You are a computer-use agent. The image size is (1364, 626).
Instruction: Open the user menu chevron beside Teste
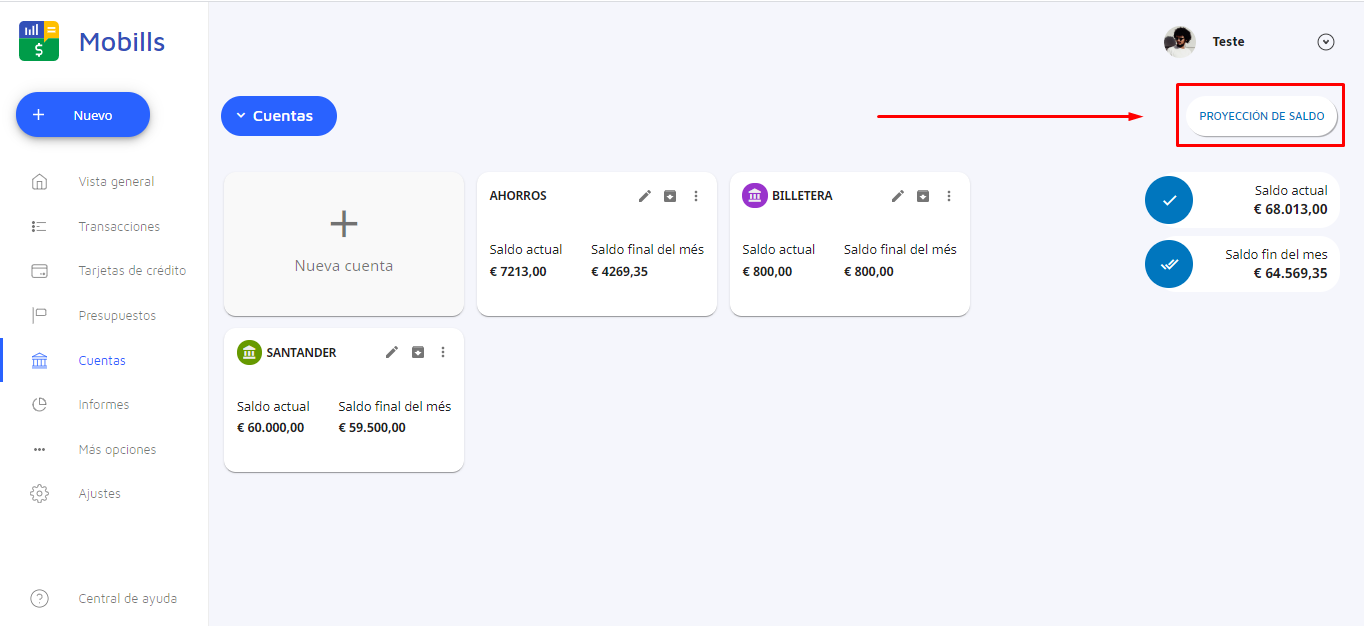pyautogui.click(x=1326, y=42)
